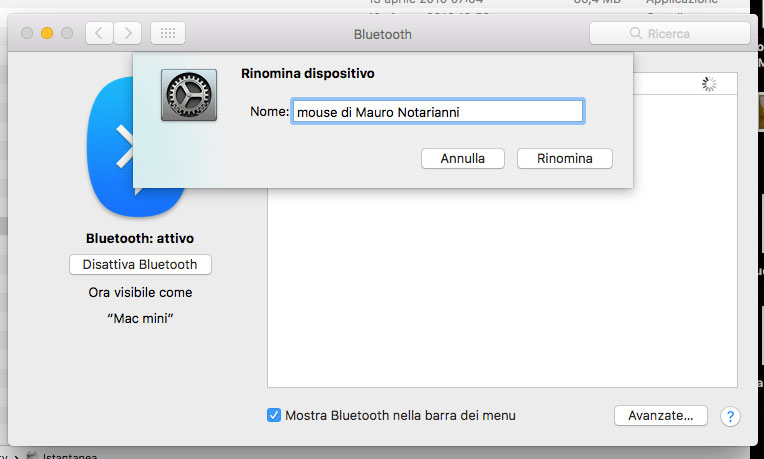Image resolution: width=764 pixels, height=459 pixels.
Task: Click the System Preferences gear icon
Action: tap(189, 95)
